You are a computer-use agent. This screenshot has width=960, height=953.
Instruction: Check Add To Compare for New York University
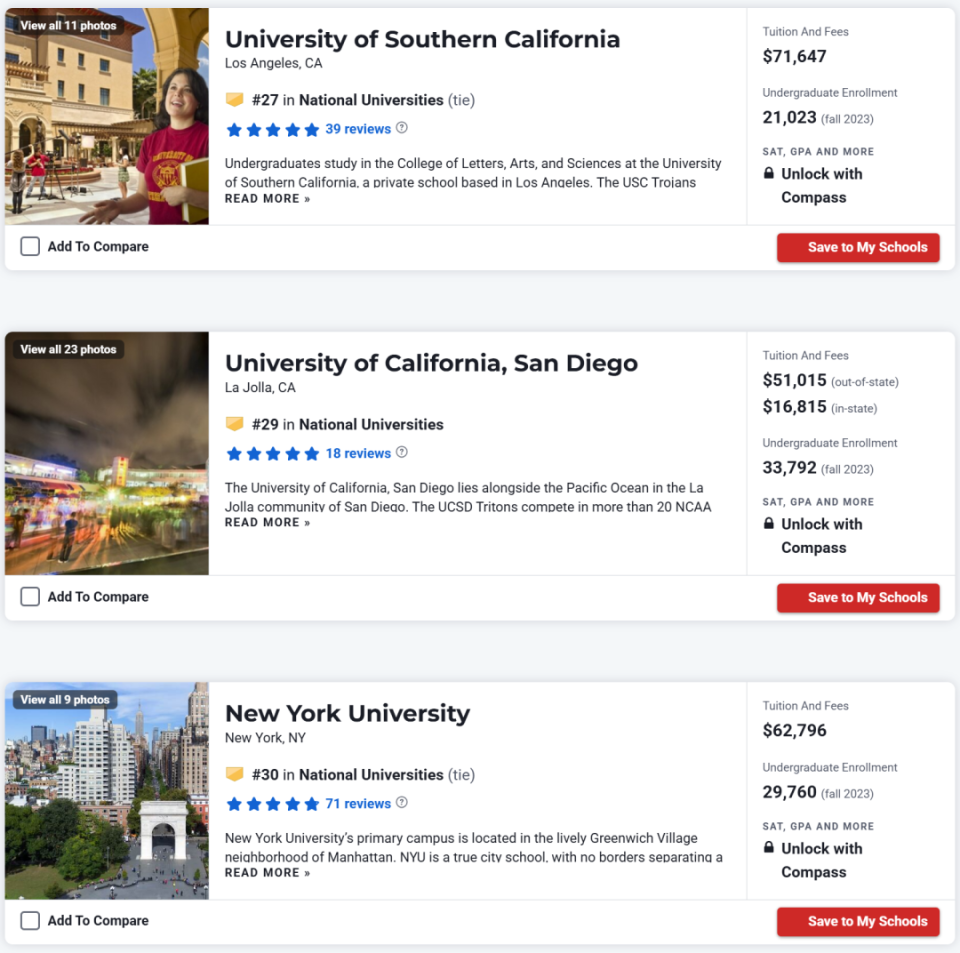[30, 921]
